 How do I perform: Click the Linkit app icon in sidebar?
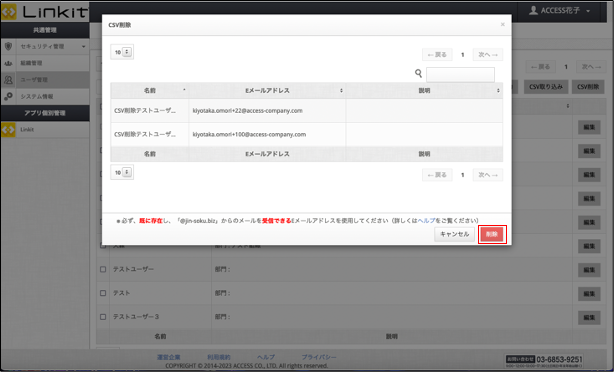click(x=8, y=130)
